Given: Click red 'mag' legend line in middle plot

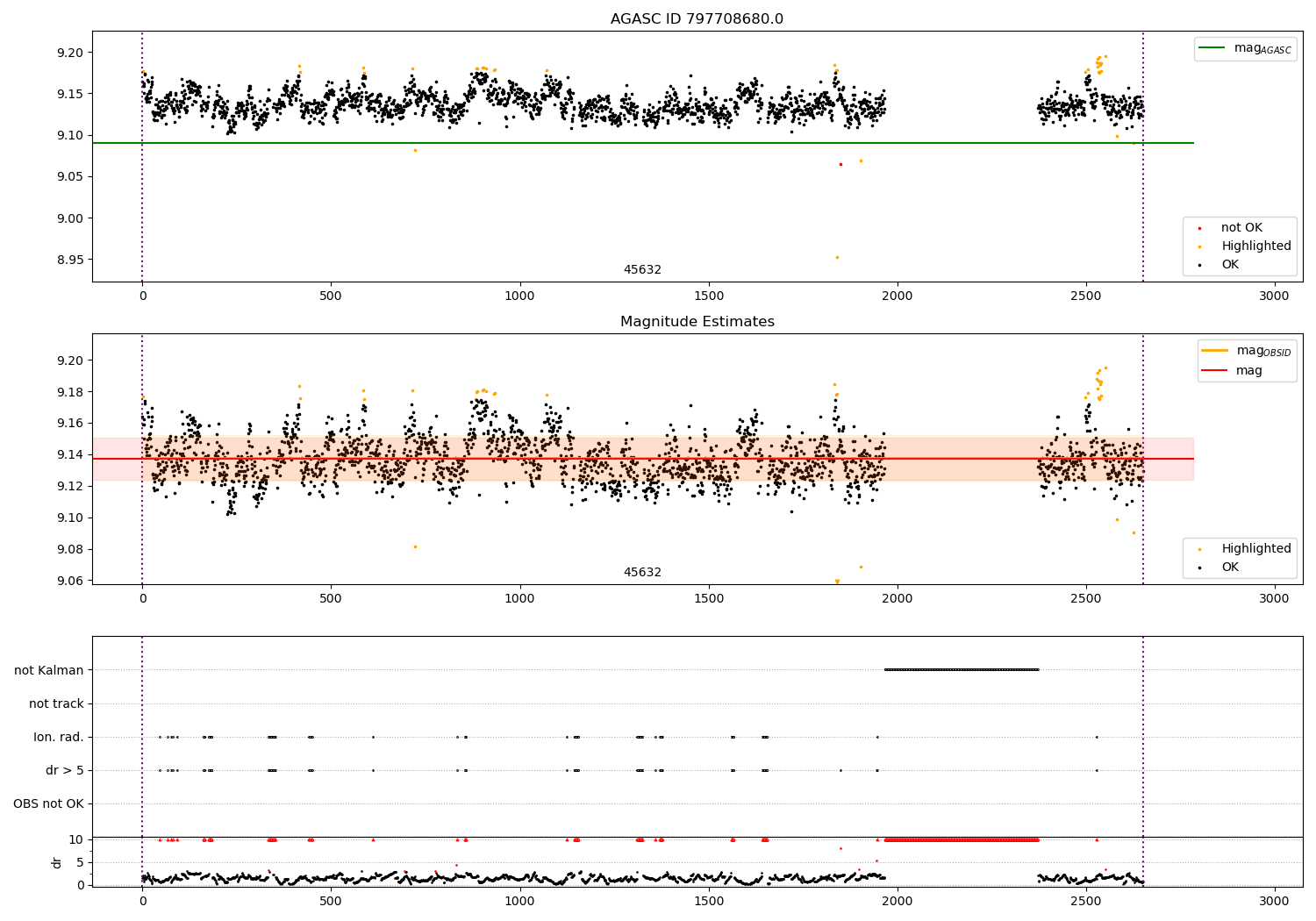Looking at the screenshot, I should click(x=1215, y=371).
